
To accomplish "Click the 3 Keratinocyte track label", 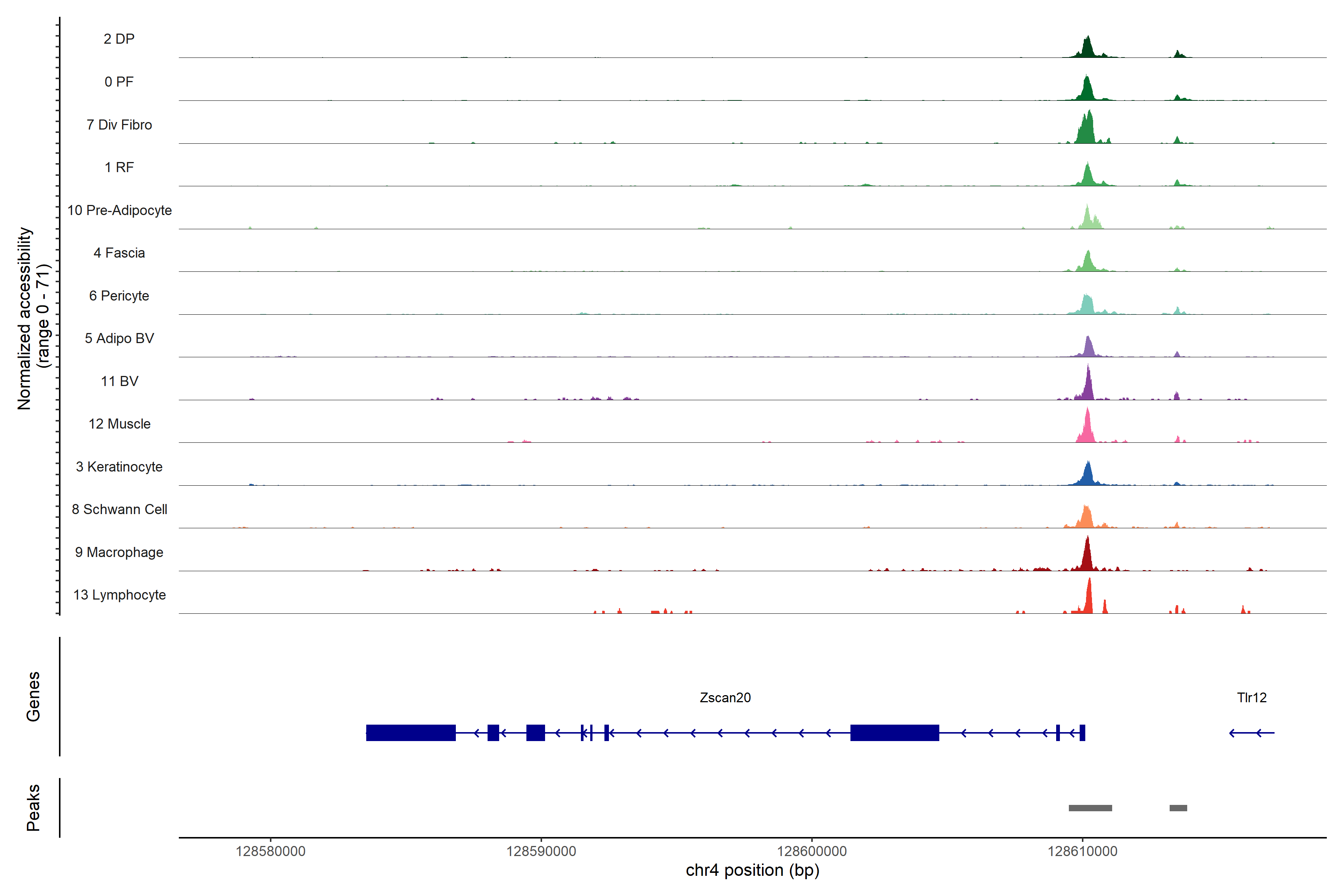I will tap(119, 467).
